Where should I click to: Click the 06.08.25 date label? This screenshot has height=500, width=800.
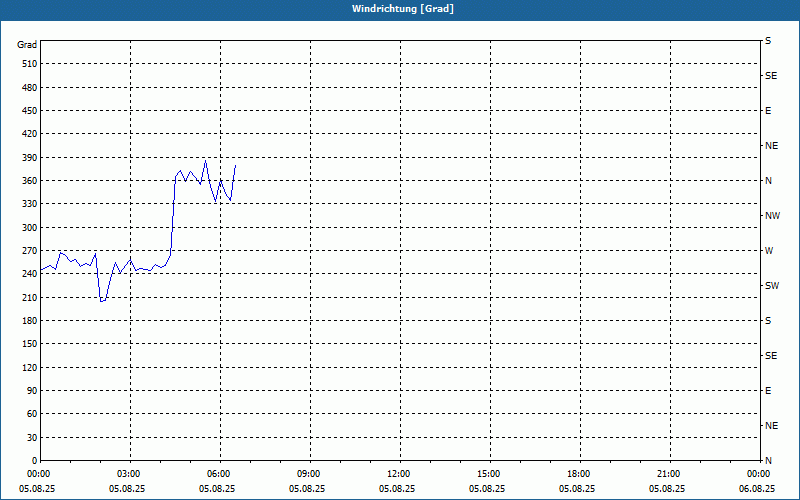tap(757, 489)
